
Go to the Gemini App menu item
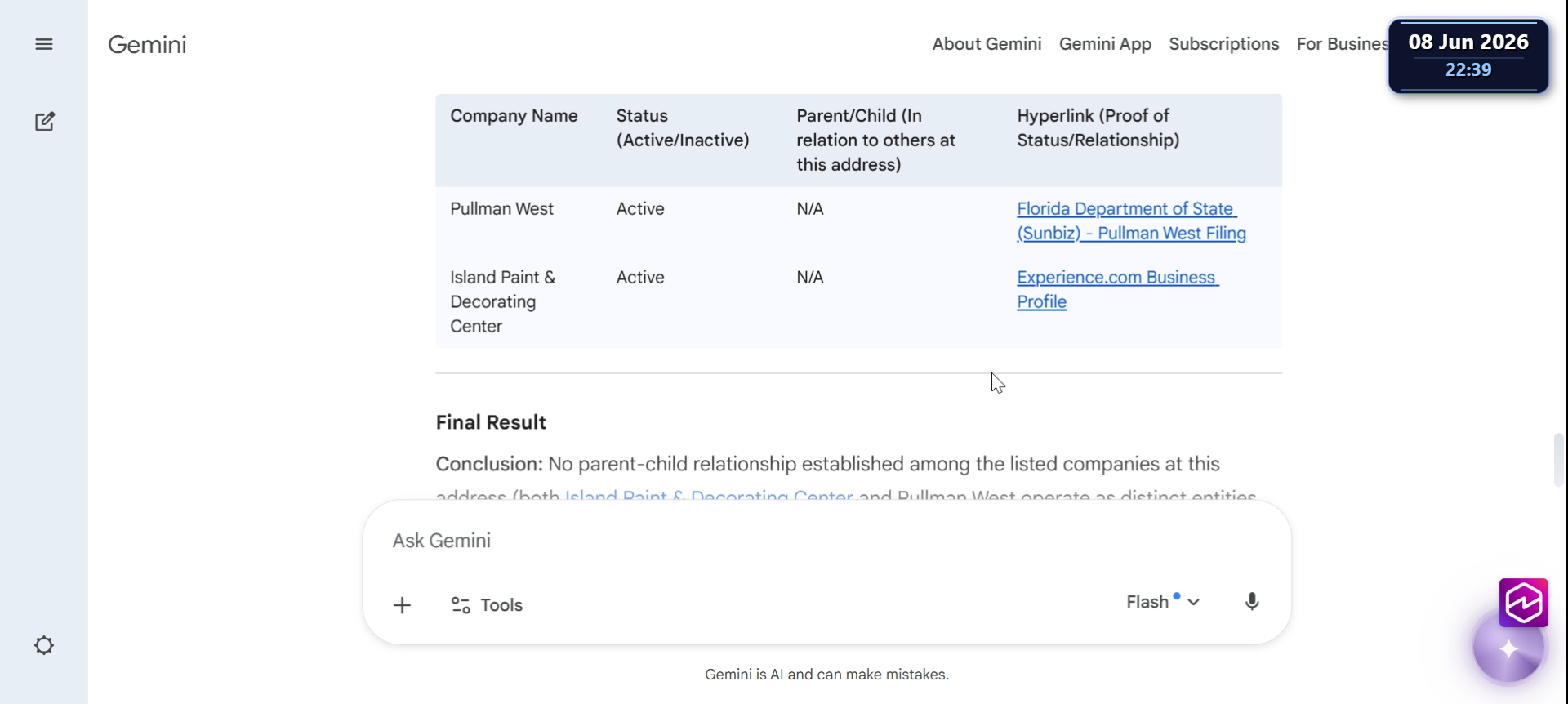click(1105, 44)
